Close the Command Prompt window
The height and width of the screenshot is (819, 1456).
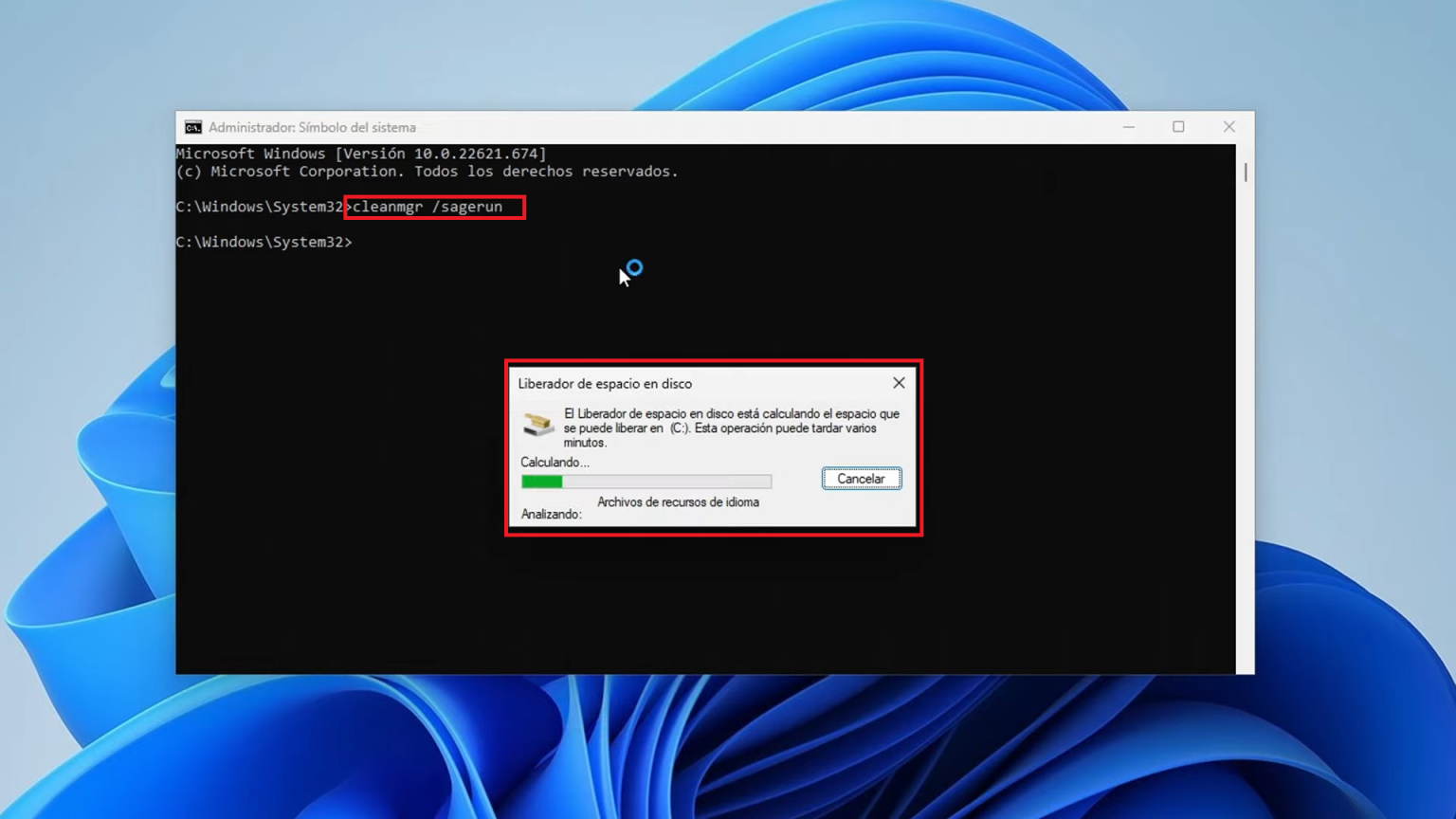pos(1228,126)
